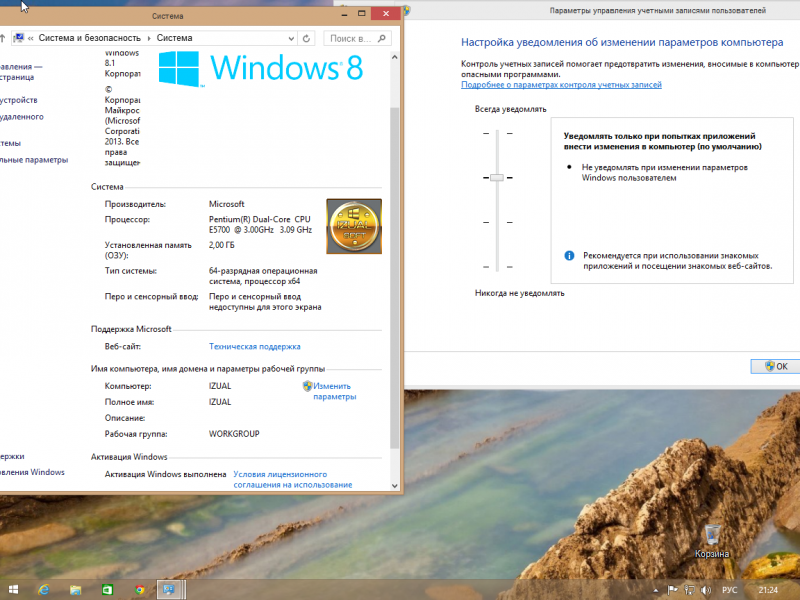This screenshot has height=600, width=800.
Task: Click the 'устройств' sidebar link
Action: (19, 100)
